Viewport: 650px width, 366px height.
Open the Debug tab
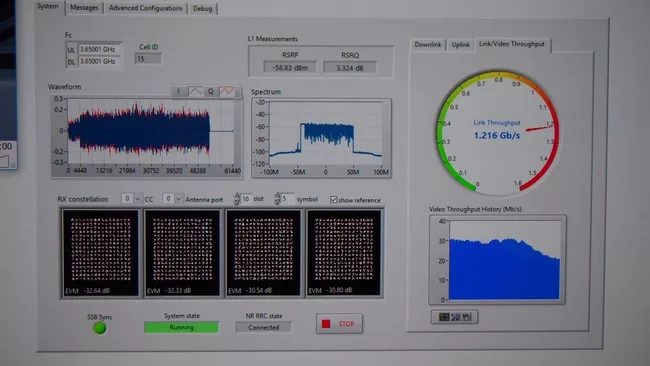[202, 8]
